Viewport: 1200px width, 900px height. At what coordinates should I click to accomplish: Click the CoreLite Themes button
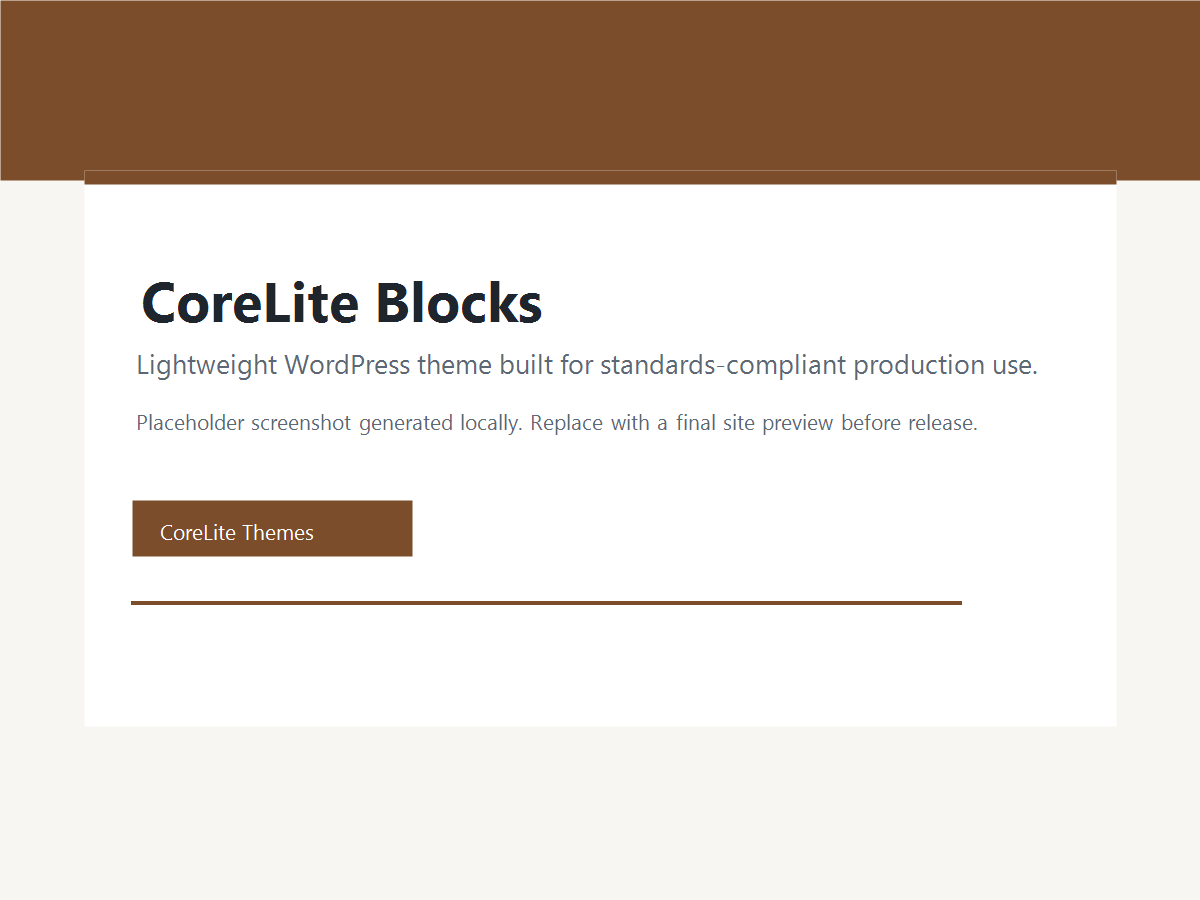[272, 528]
